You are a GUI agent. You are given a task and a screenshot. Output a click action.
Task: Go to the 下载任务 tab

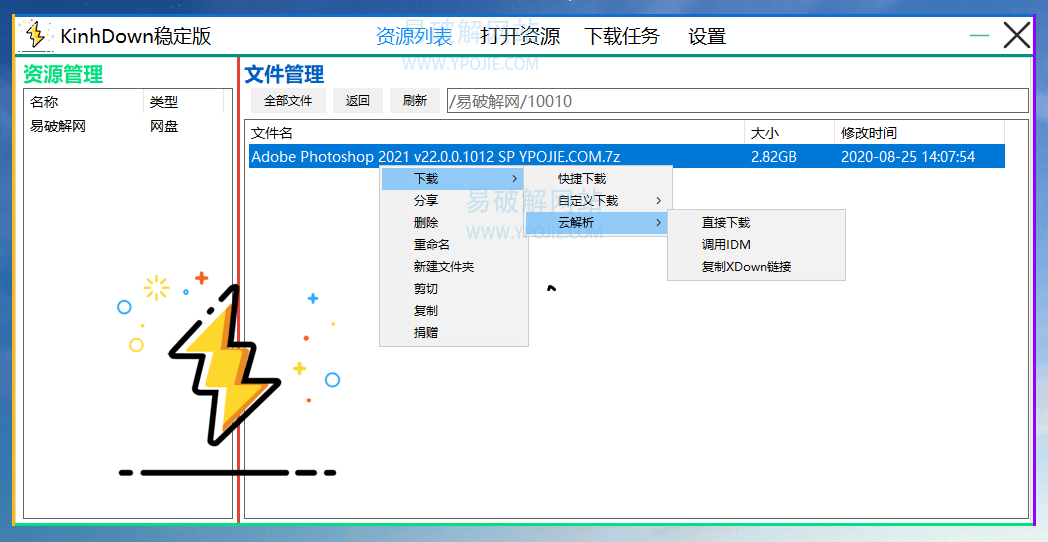pos(622,35)
